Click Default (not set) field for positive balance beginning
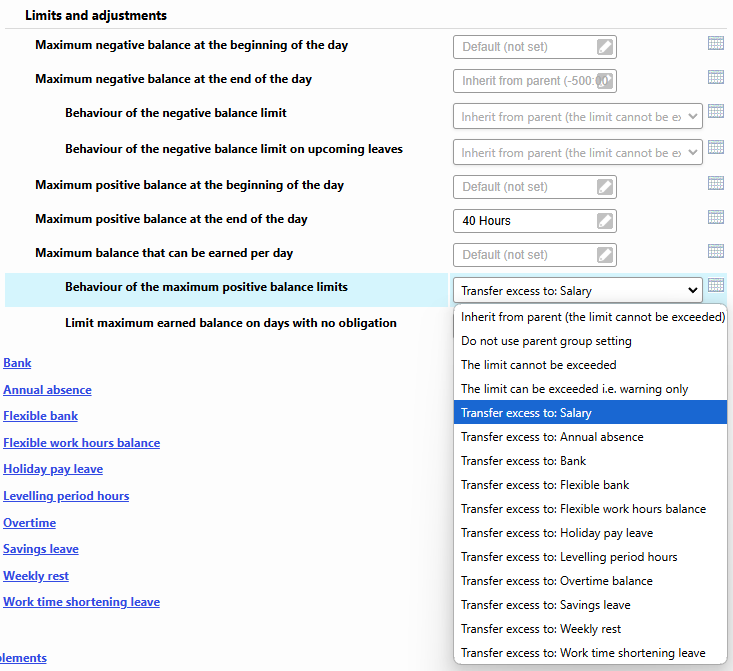Viewport: 733px width, 671px height. pyautogui.click(x=535, y=187)
